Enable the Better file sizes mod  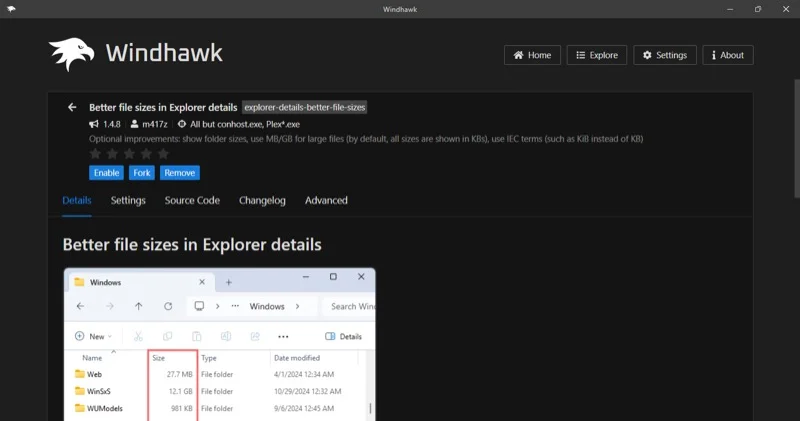point(106,173)
